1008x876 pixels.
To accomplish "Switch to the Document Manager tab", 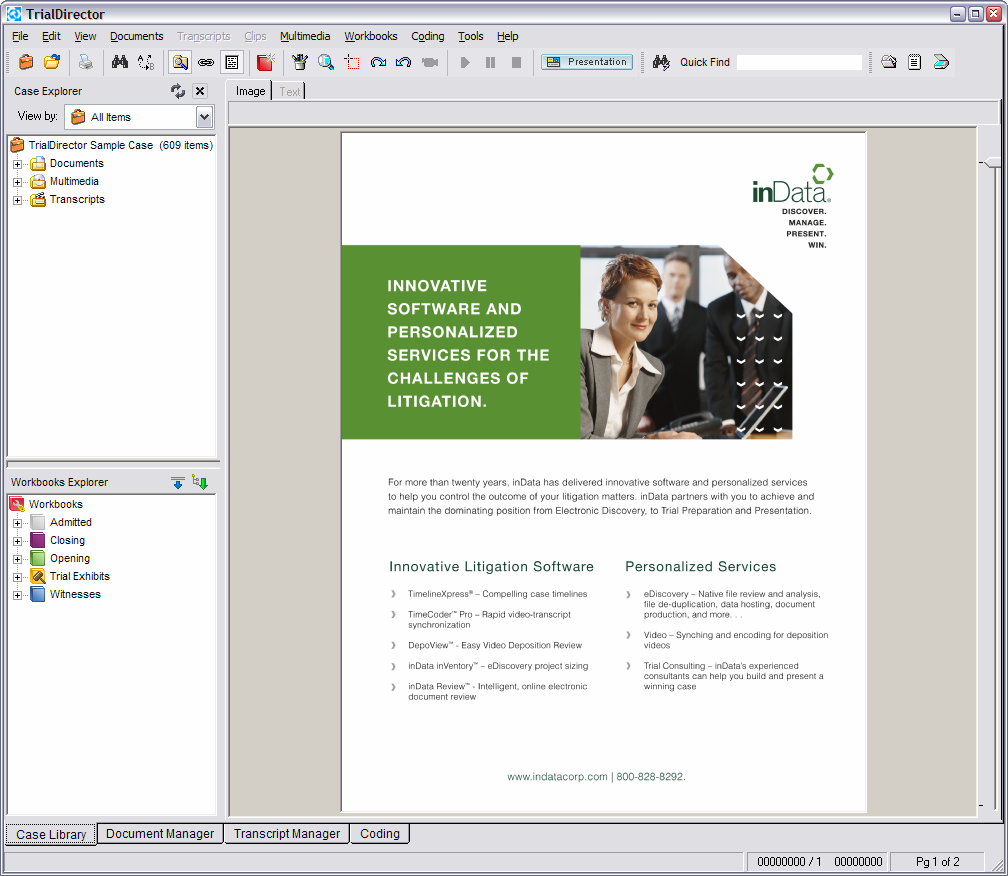I will coord(160,834).
